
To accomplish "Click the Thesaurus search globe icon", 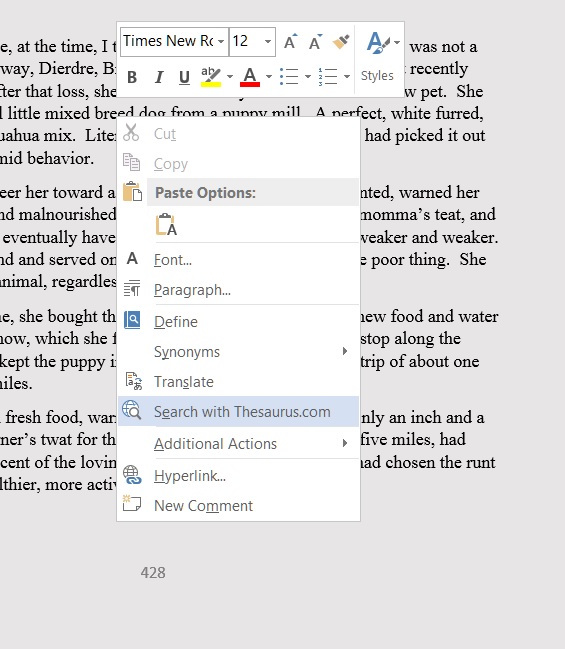I will (x=132, y=410).
